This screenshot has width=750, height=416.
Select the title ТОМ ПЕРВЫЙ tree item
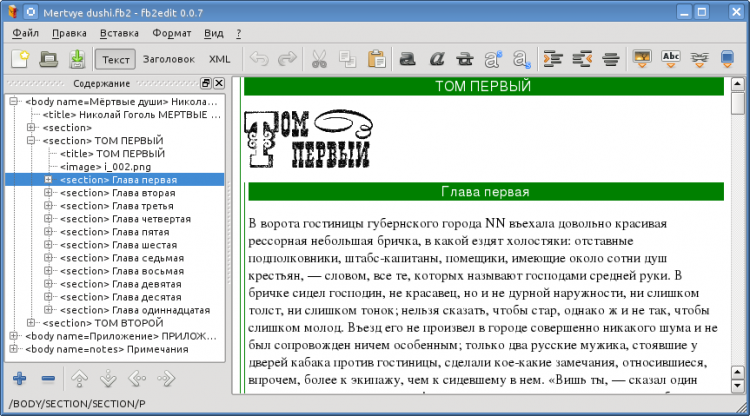[112, 153]
